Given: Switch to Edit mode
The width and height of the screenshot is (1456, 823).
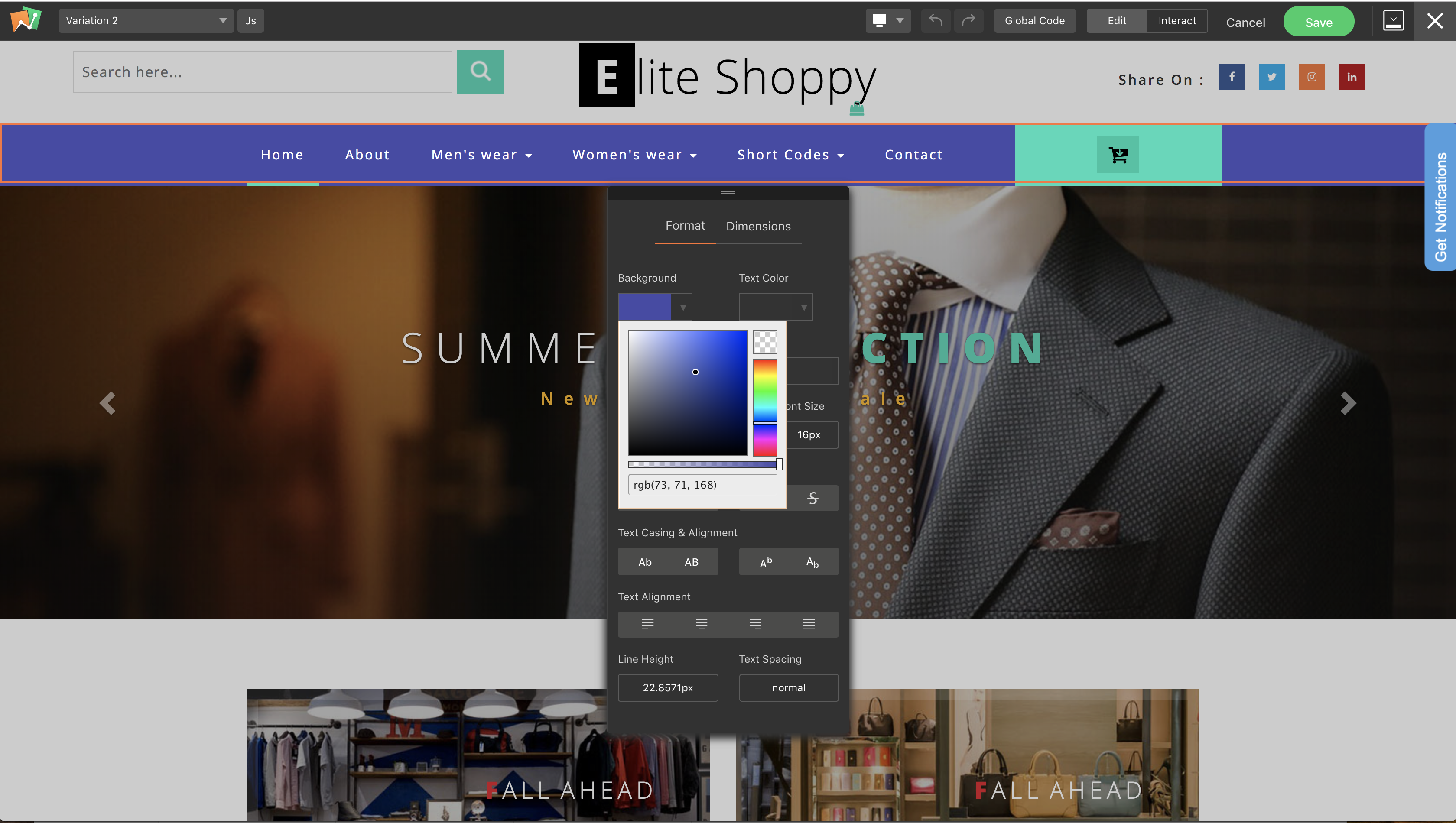Looking at the screenshot, I should (1116, 21).
